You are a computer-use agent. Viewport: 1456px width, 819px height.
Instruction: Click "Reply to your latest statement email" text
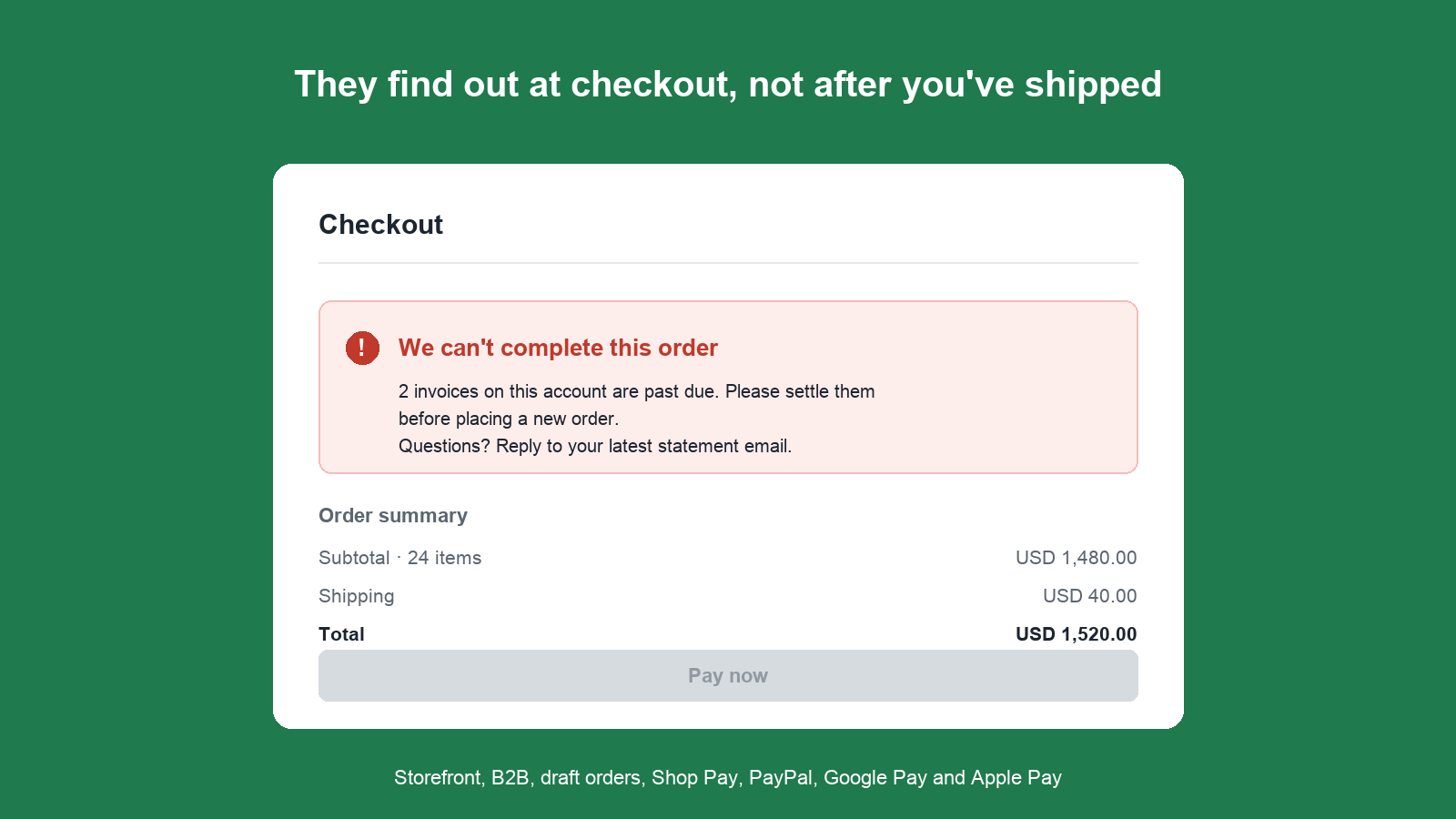(643, 446)
